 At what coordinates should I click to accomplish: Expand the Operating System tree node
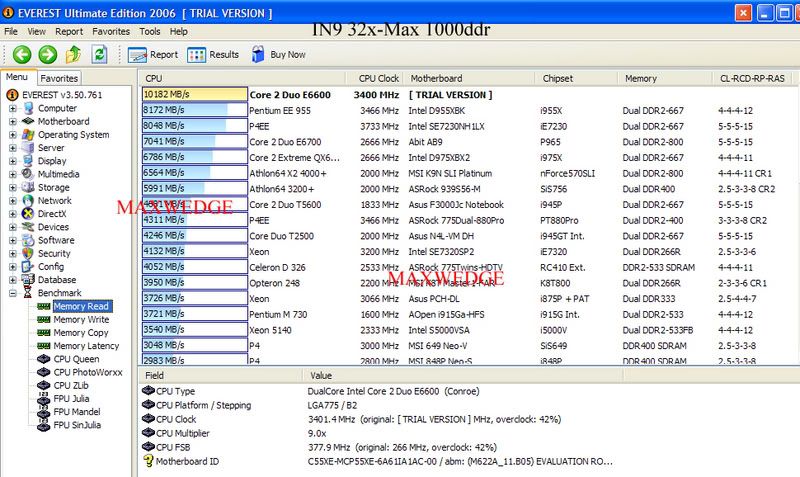[12, 135]
